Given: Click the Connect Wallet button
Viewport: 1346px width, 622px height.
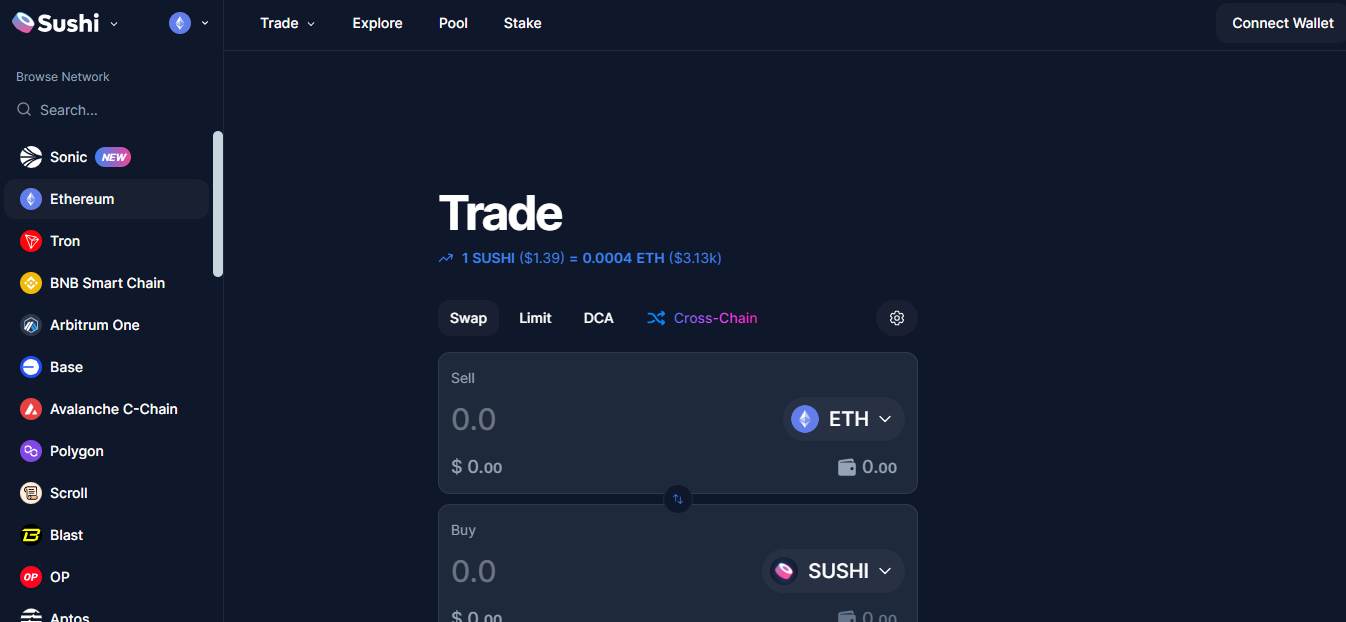Looking at the screenshot, I should (1281, 23).
